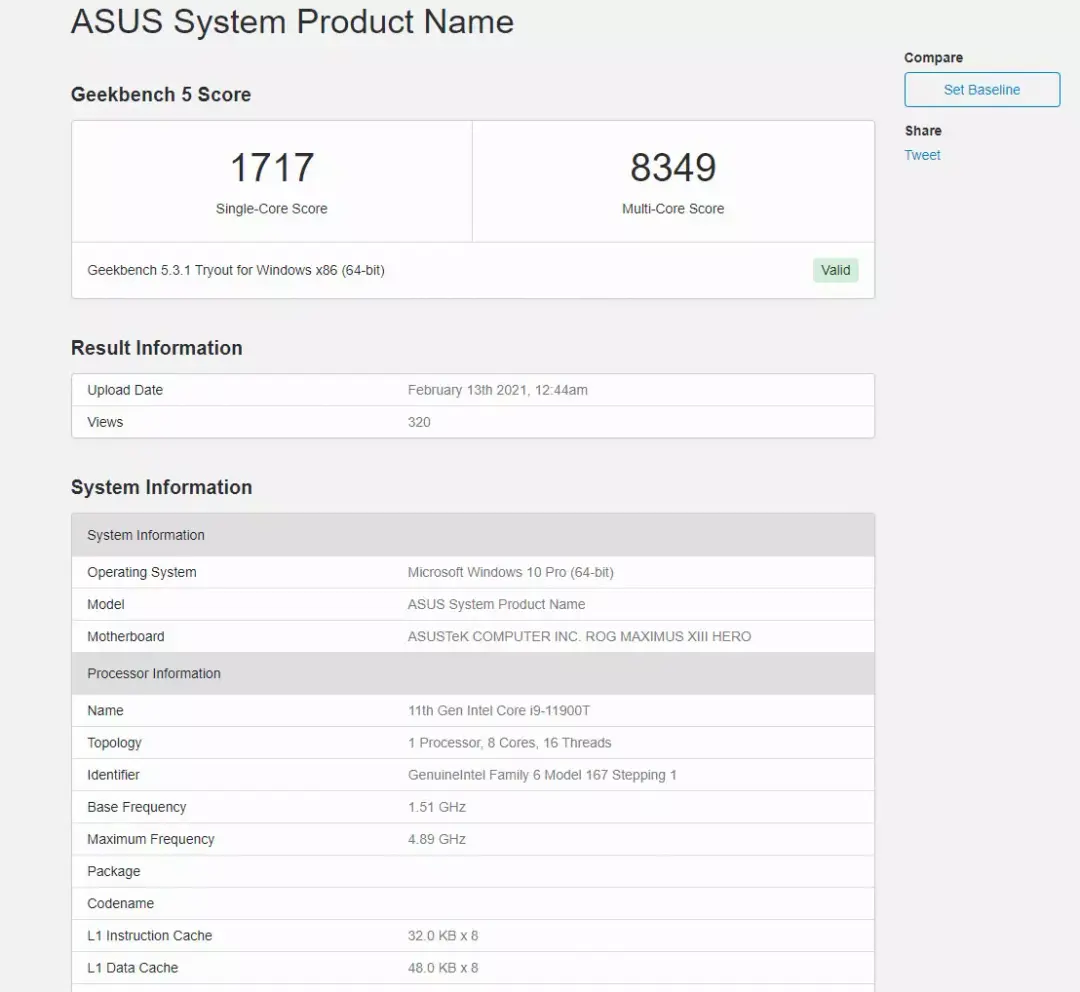Click the Motherboard ROG MAXIMUS XIII HERO entry
The height and width of the screenshot is (992, 1080).
point(579,637)
